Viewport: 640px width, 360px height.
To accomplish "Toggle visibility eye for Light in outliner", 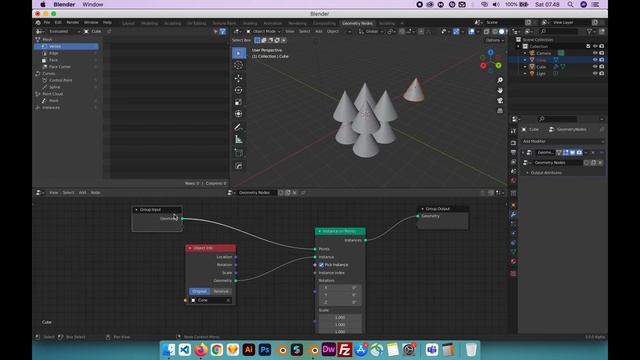I will click(x=595, y=73).
